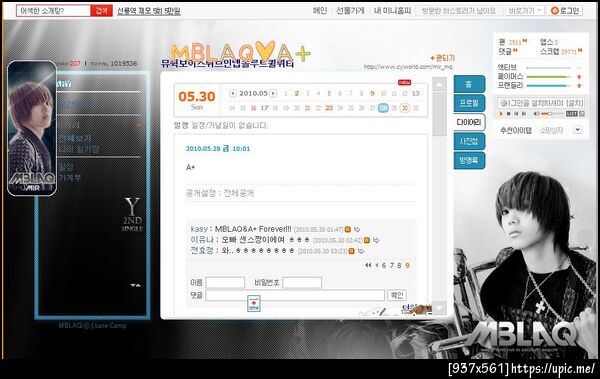This screenshot has width=600, height=379.
Task: Mute the BGM player speaker icon
Action: (536, 114)
